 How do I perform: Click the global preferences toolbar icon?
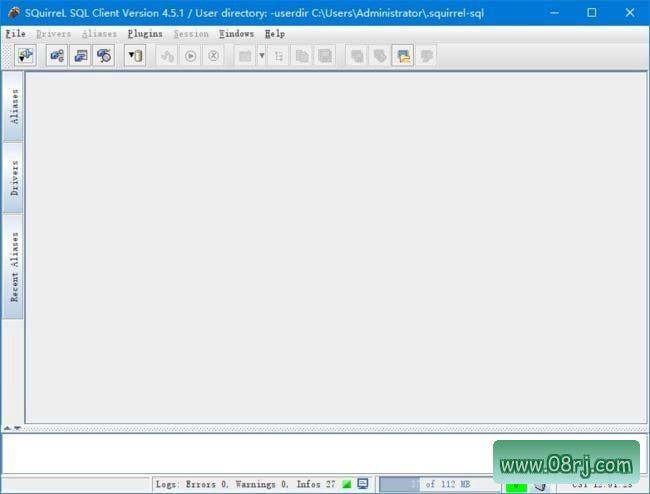(57, 56)
